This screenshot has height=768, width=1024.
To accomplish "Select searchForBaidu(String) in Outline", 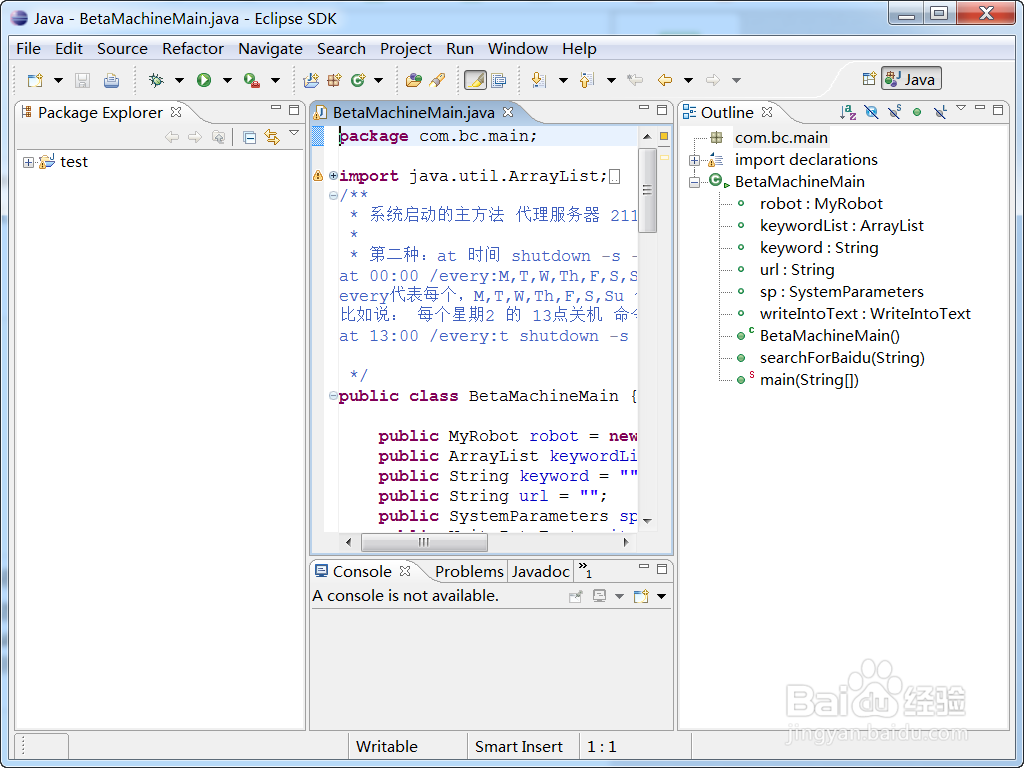I will tap(842, 358).
